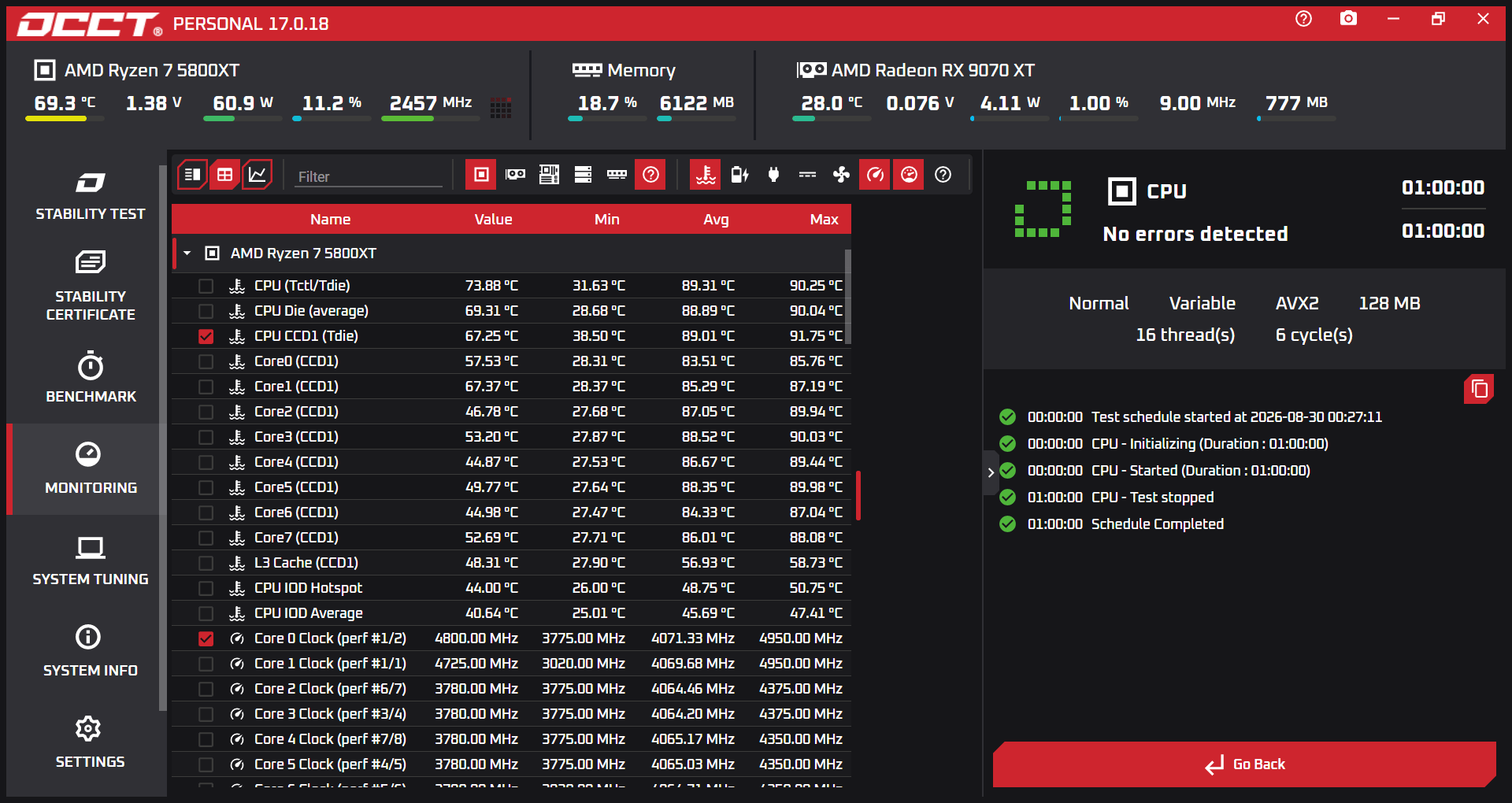Viewport: 1512px width, 803px height.
Task: Switch to the table view layout
Action: coord(224,175)
